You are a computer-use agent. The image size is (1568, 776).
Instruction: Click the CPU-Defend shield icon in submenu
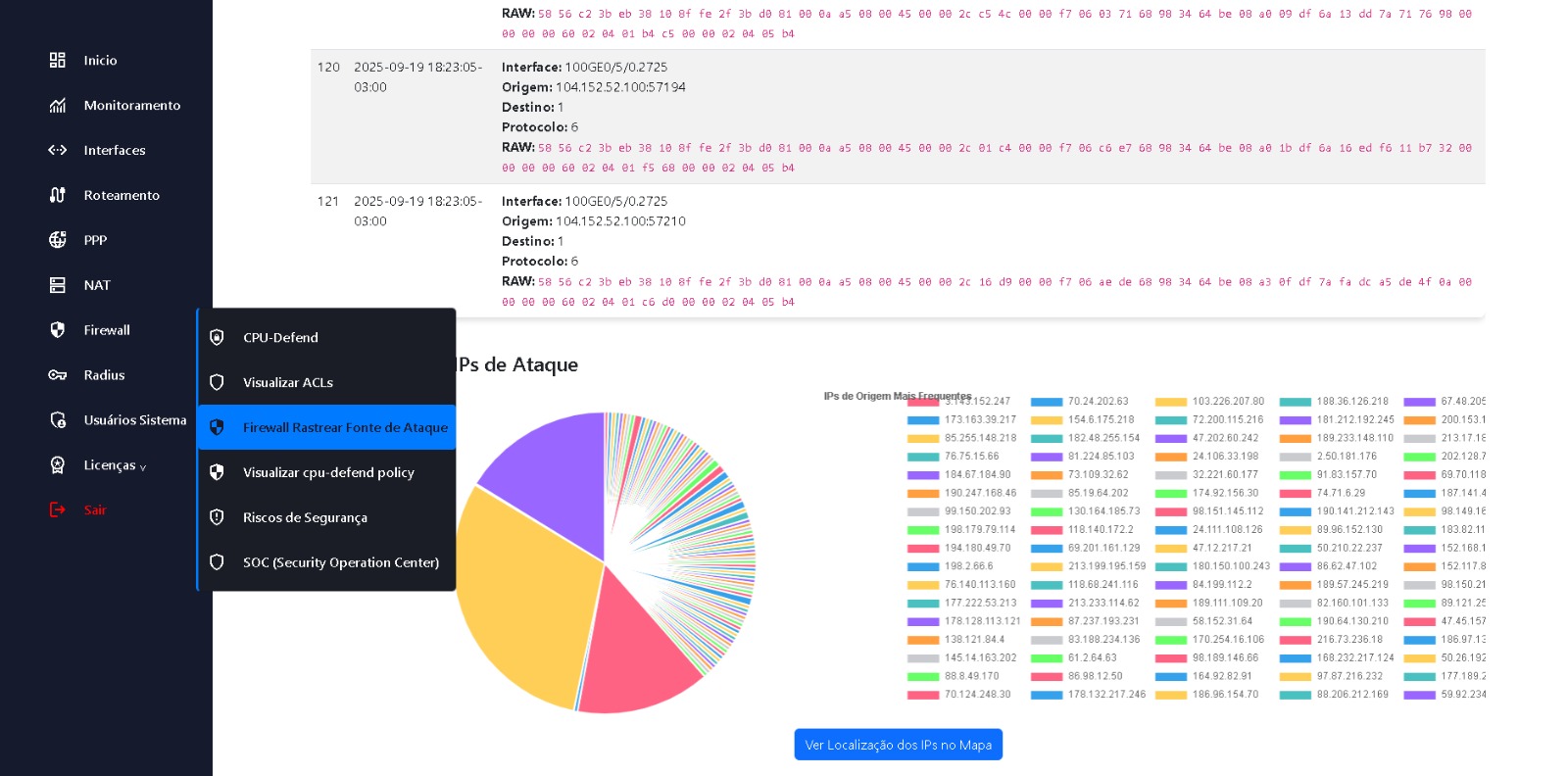(218, 338)
